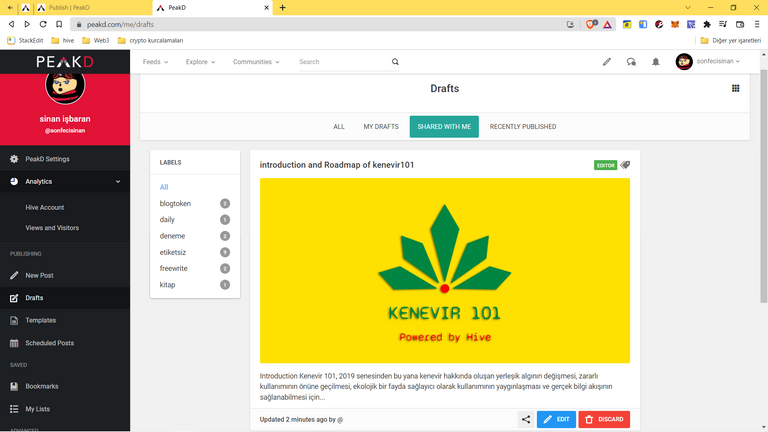This screenshot has width=768, height=432.
Task: Click the browser bookmark icon
Action: [x=59, y=24]
